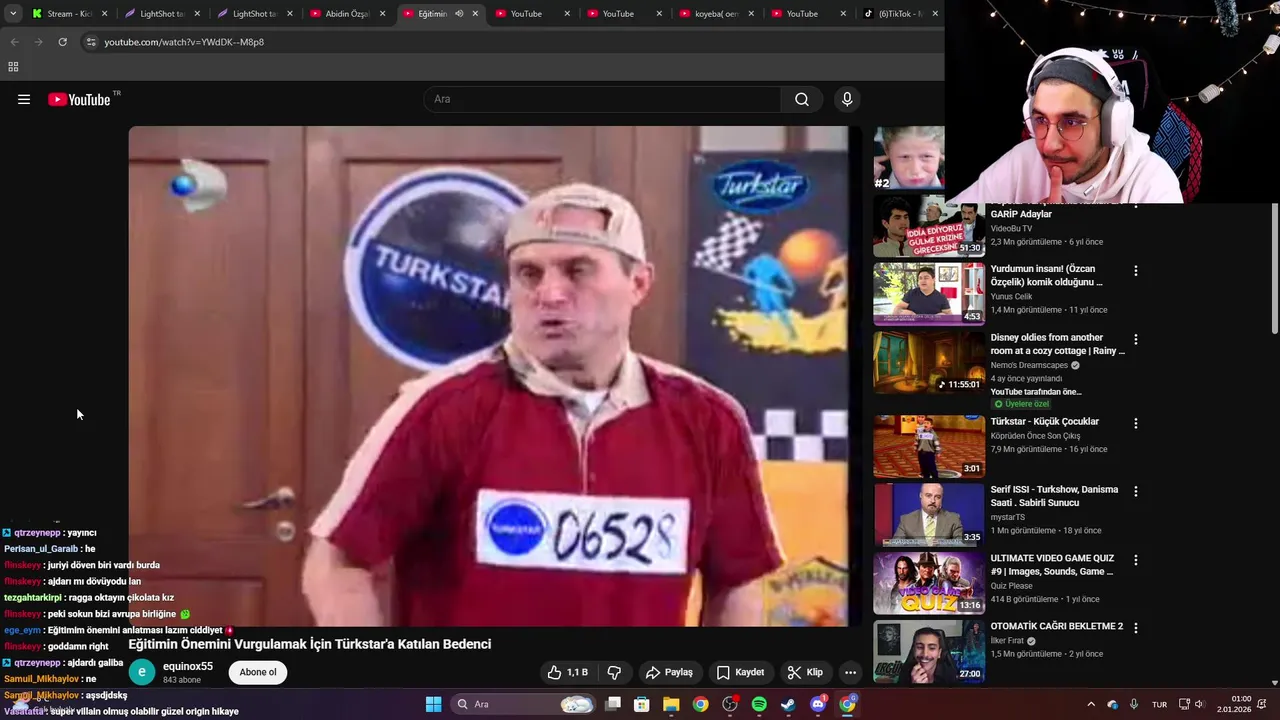
Task: Go back with the browser back arrow
Action: [x=14, y=42]
